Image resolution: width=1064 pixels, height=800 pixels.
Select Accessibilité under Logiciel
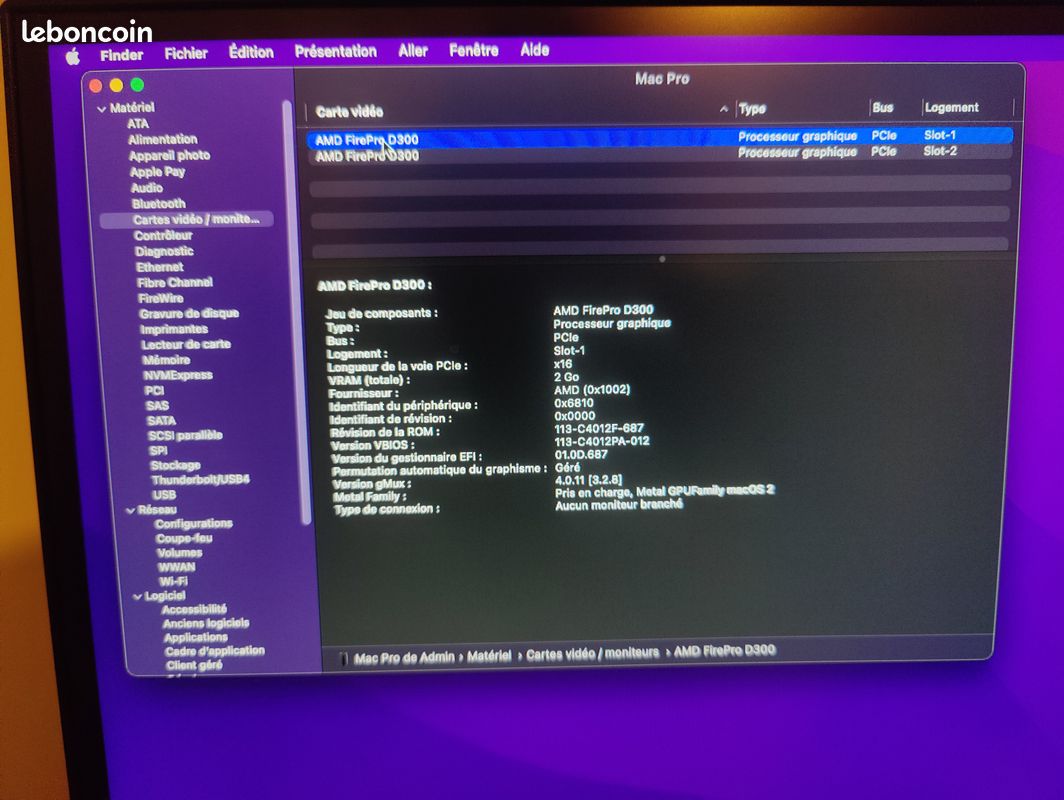(x=194, y=609)
